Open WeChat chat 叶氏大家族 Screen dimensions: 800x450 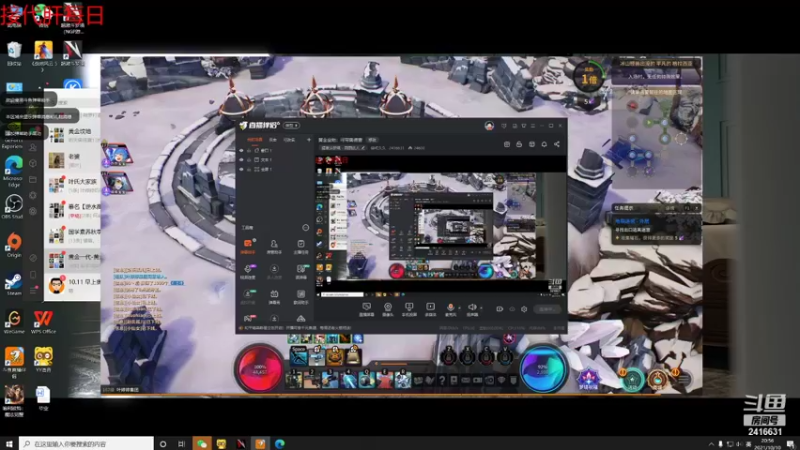coord(72,185)
